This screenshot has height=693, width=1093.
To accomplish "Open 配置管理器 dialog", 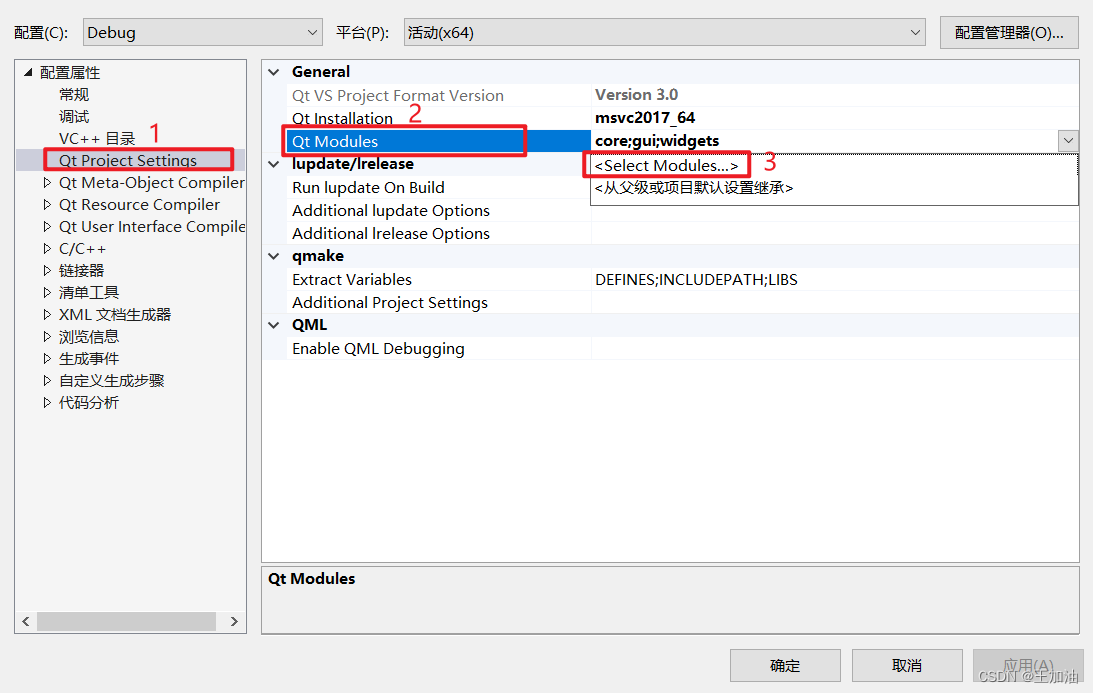I will 1009,33.
